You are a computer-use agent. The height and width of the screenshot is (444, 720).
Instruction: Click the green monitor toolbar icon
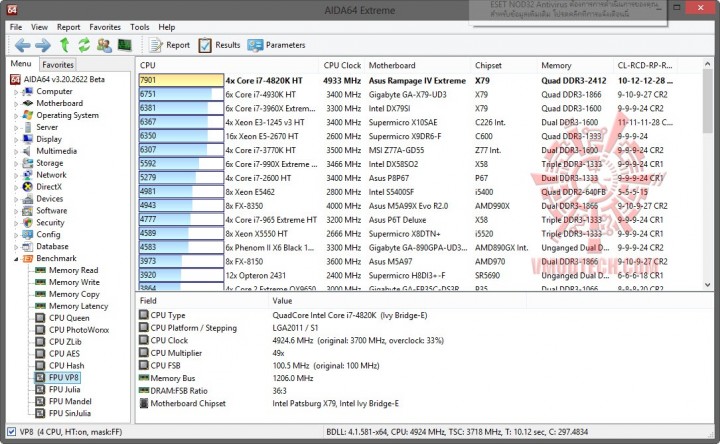(x=124, y=45)
